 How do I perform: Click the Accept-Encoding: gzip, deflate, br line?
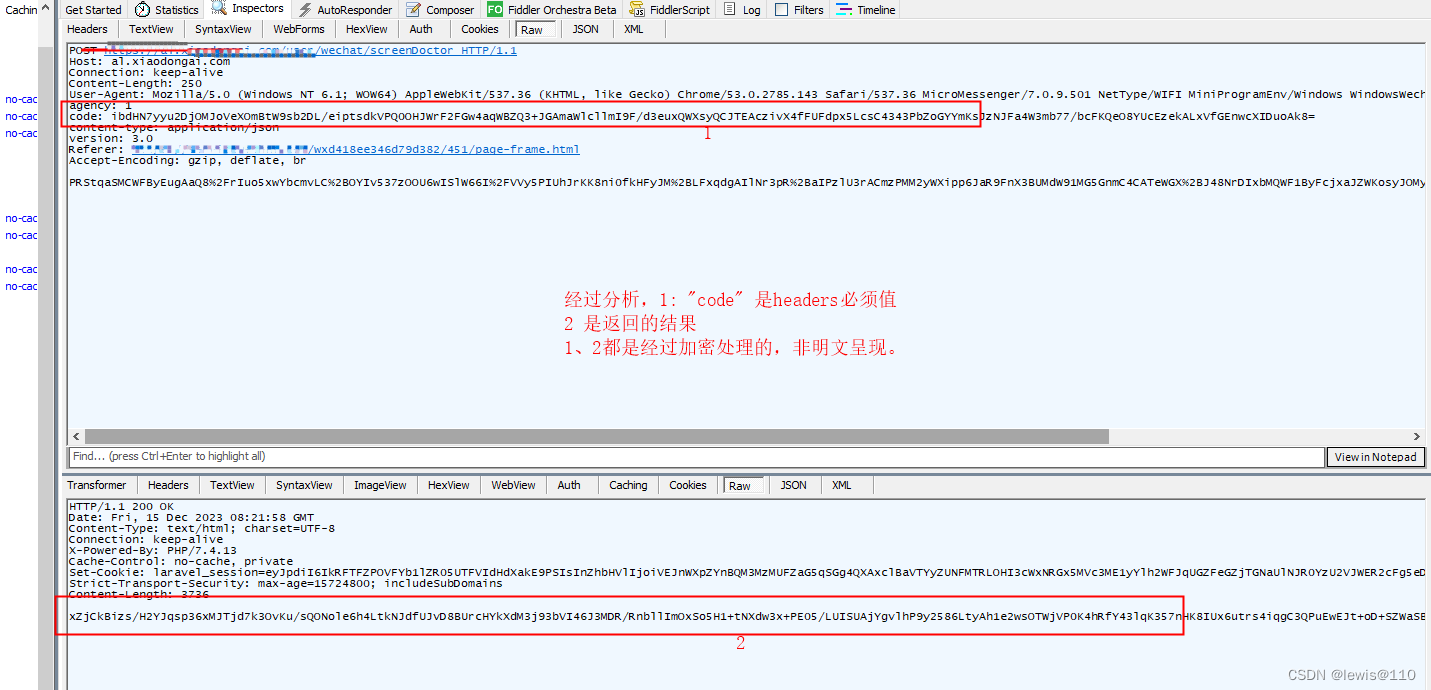[x=187, y=160]
